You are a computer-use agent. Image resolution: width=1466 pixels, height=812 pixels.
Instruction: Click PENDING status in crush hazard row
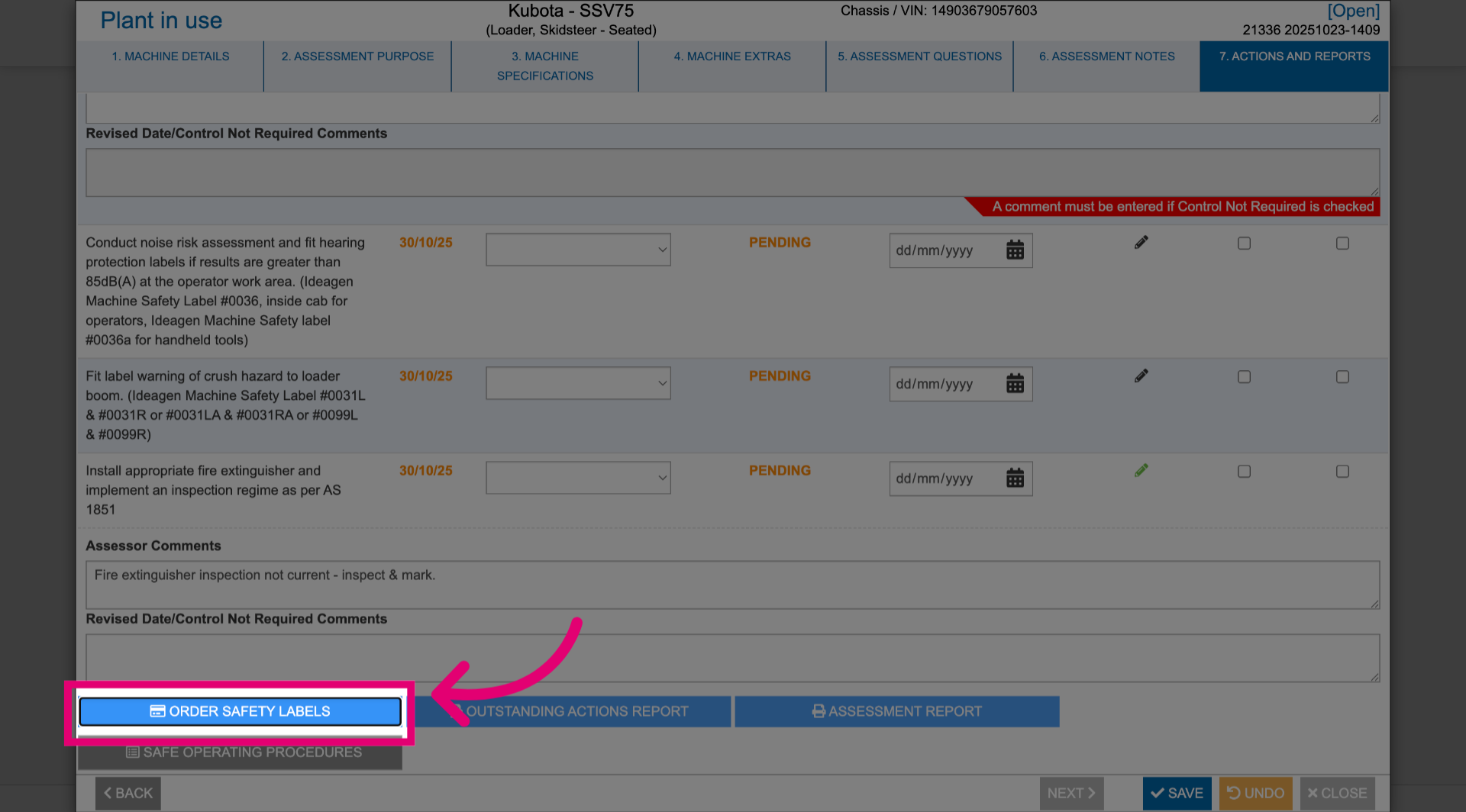[780, 376]
